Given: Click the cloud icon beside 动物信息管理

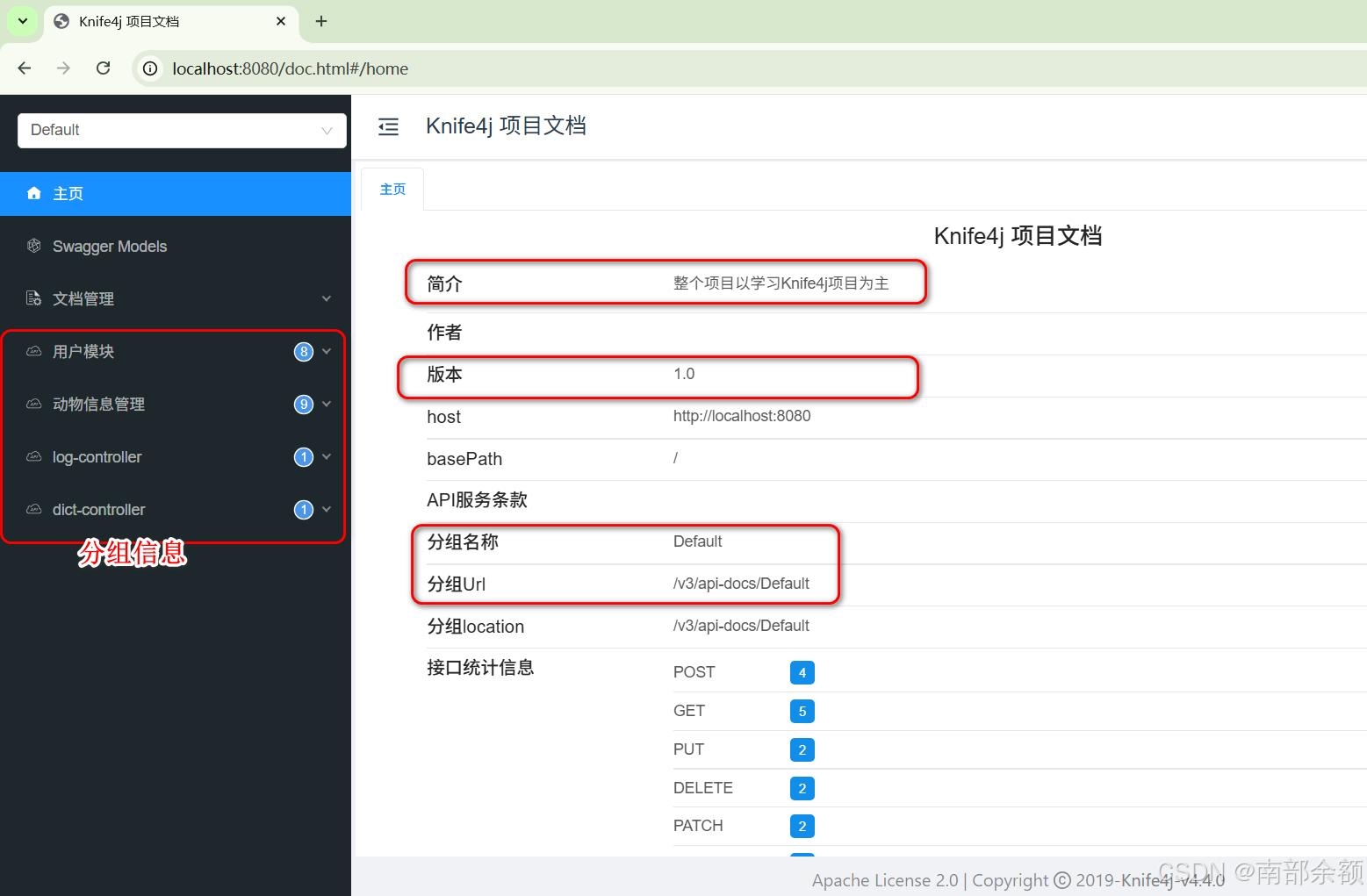Looking at the screenshot, I should pos(34,404).
